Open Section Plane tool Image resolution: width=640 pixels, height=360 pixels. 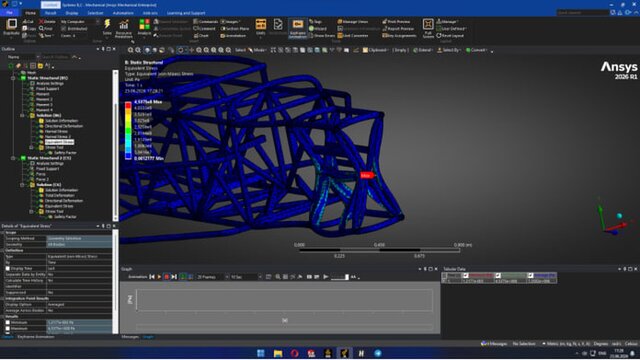click(235, 29)
